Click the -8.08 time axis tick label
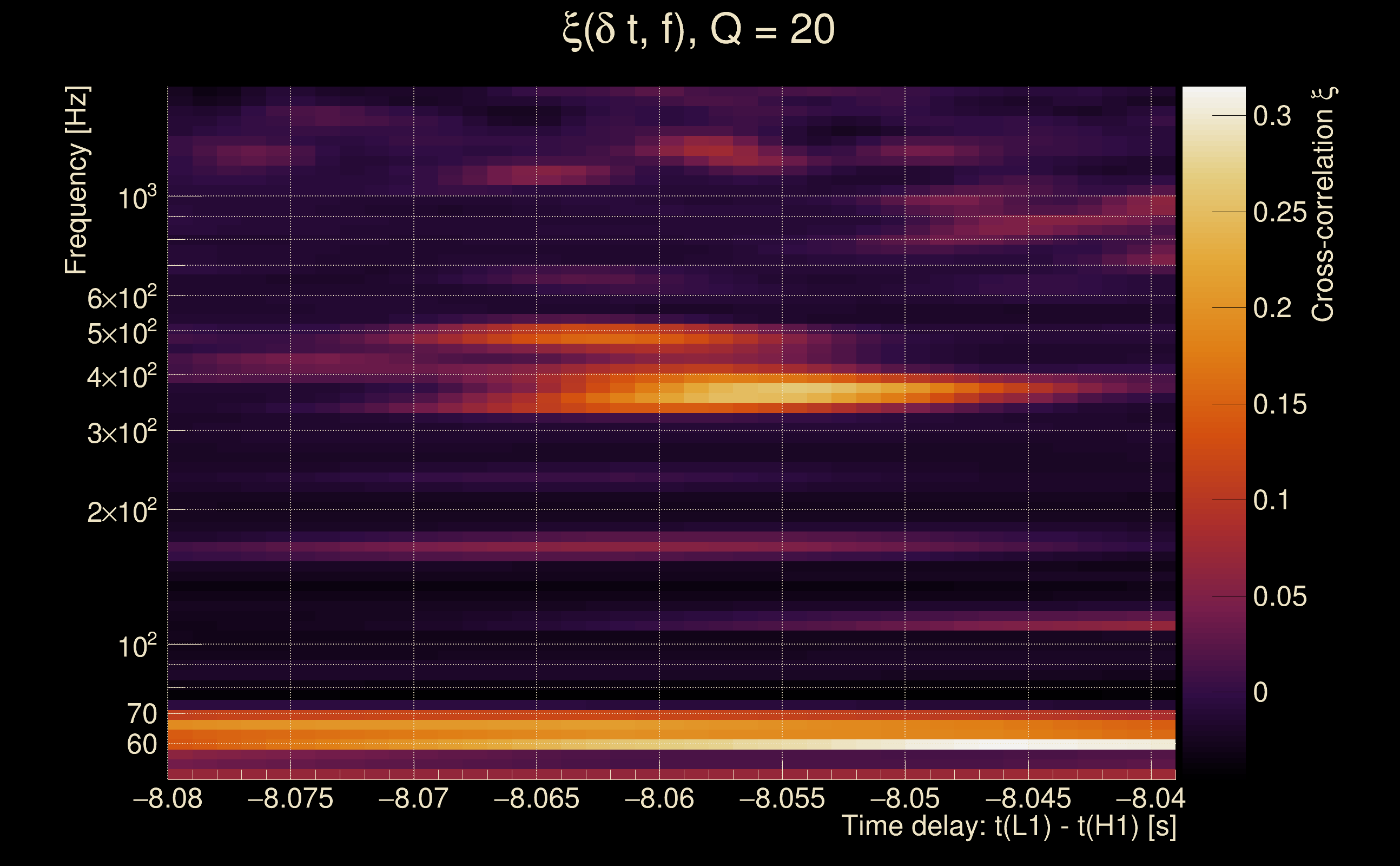The image size is (1400, 866). pos(168,798)
